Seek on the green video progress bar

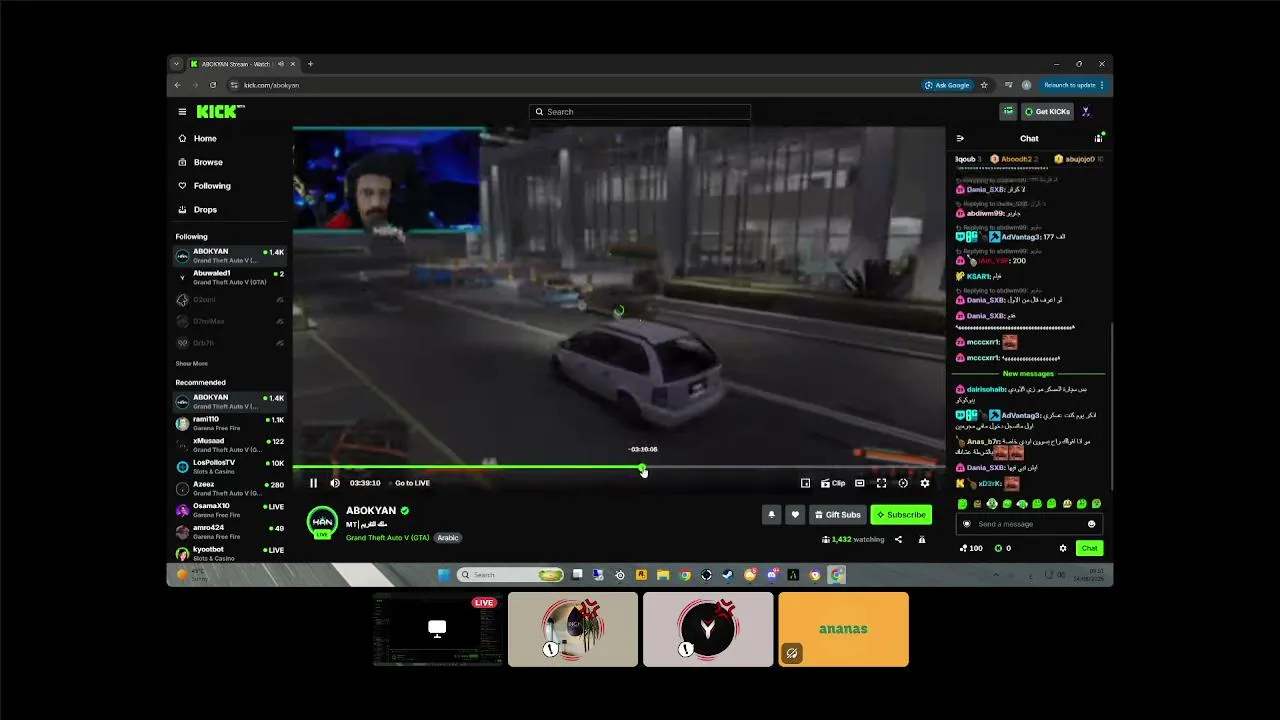(619, 467)
